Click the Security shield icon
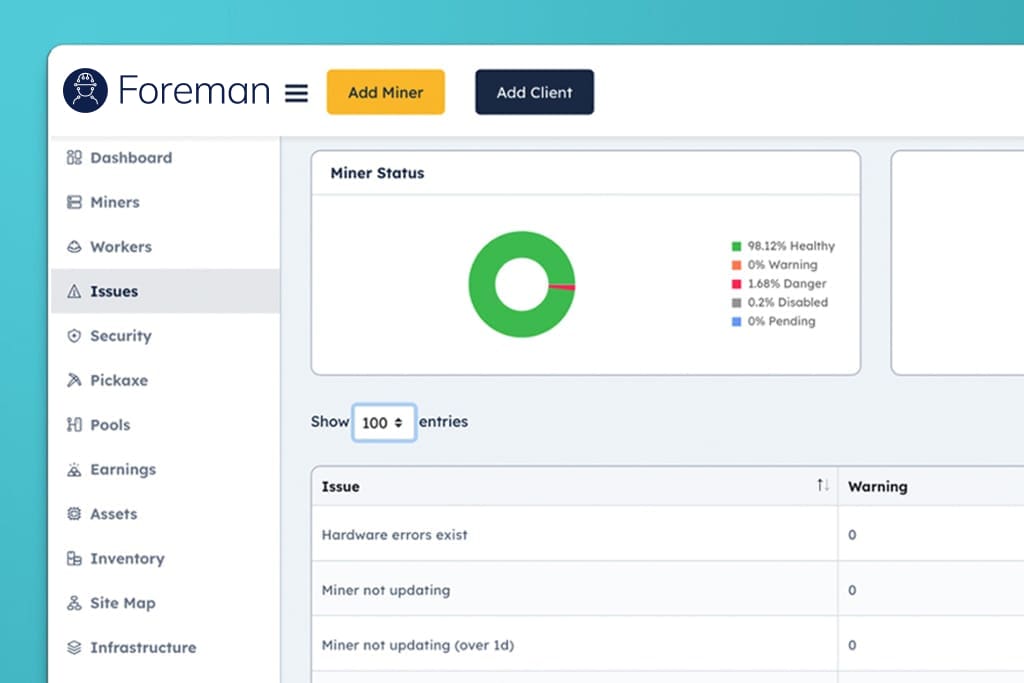This screenshot has height=683, width=1024. pos(74,336)
